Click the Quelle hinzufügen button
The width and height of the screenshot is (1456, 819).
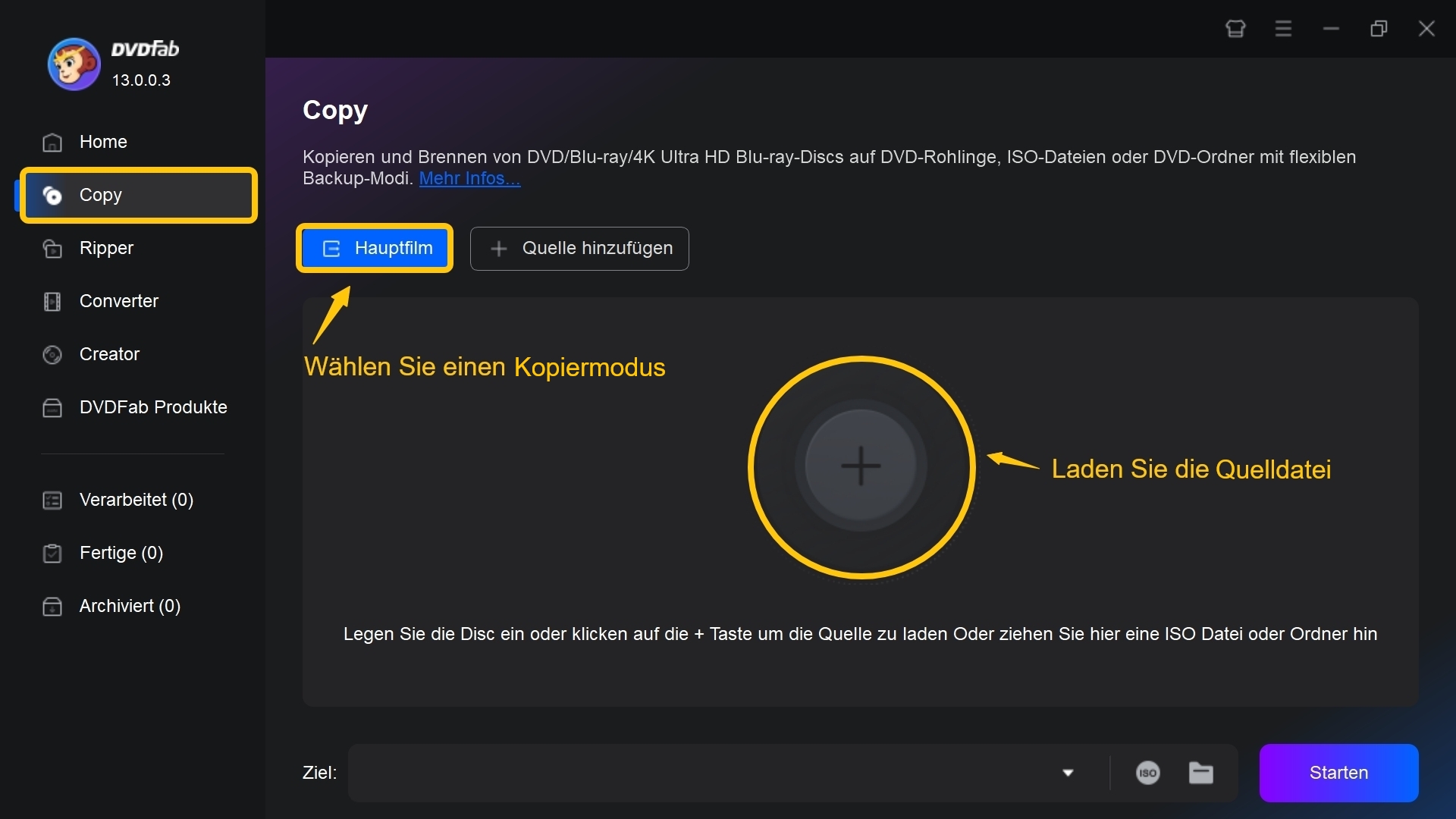pos(580,248)
